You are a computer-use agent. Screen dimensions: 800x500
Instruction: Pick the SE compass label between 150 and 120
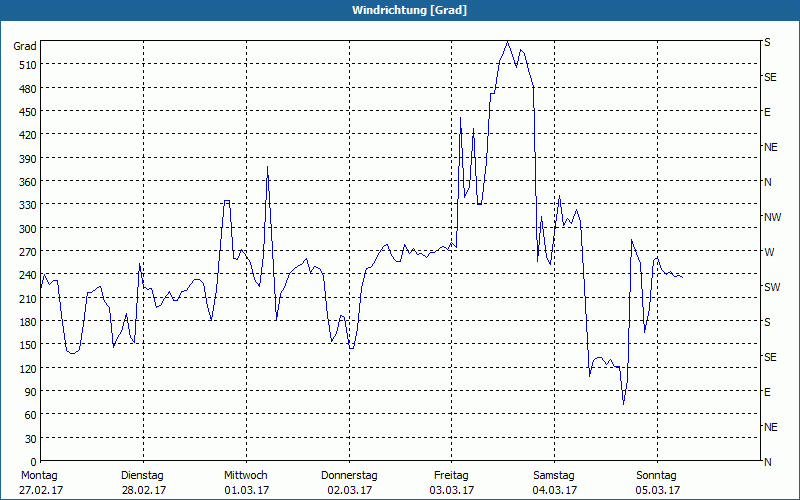[x=770, y=357]
